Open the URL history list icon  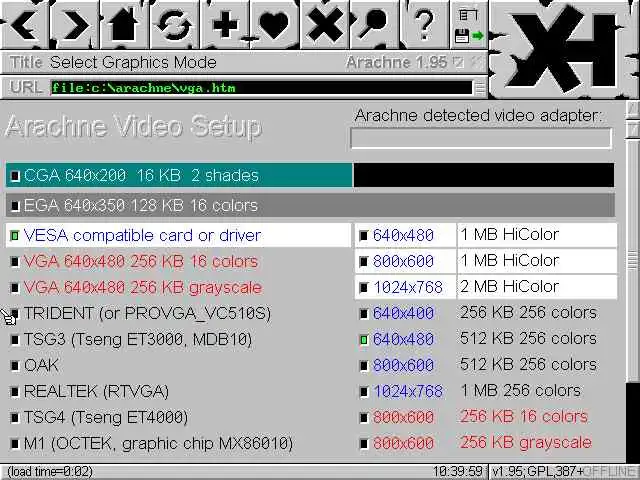click(x=480, y=88)
